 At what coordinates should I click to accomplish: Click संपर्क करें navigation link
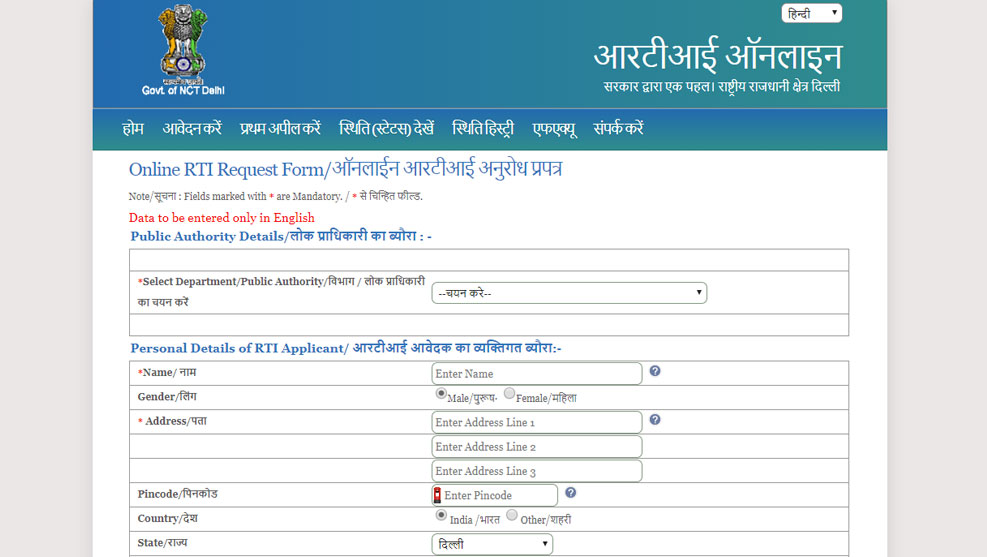pyautogui.click(x=618, y=129)
